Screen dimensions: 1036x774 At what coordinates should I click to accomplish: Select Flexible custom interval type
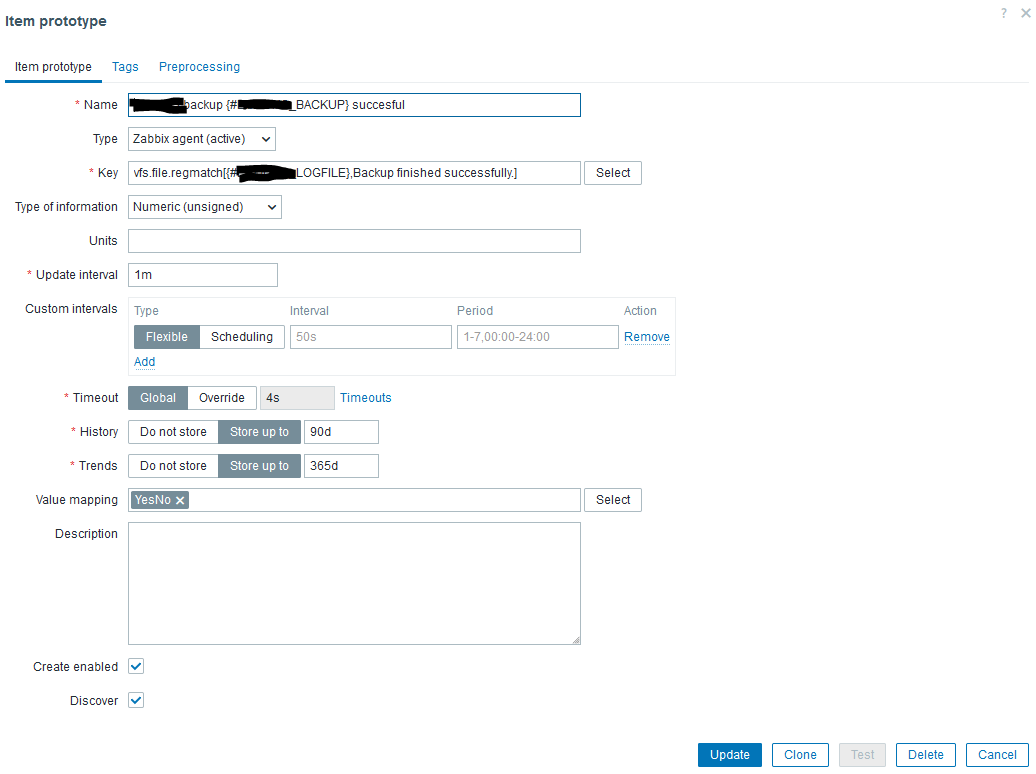tap(166, 337)
